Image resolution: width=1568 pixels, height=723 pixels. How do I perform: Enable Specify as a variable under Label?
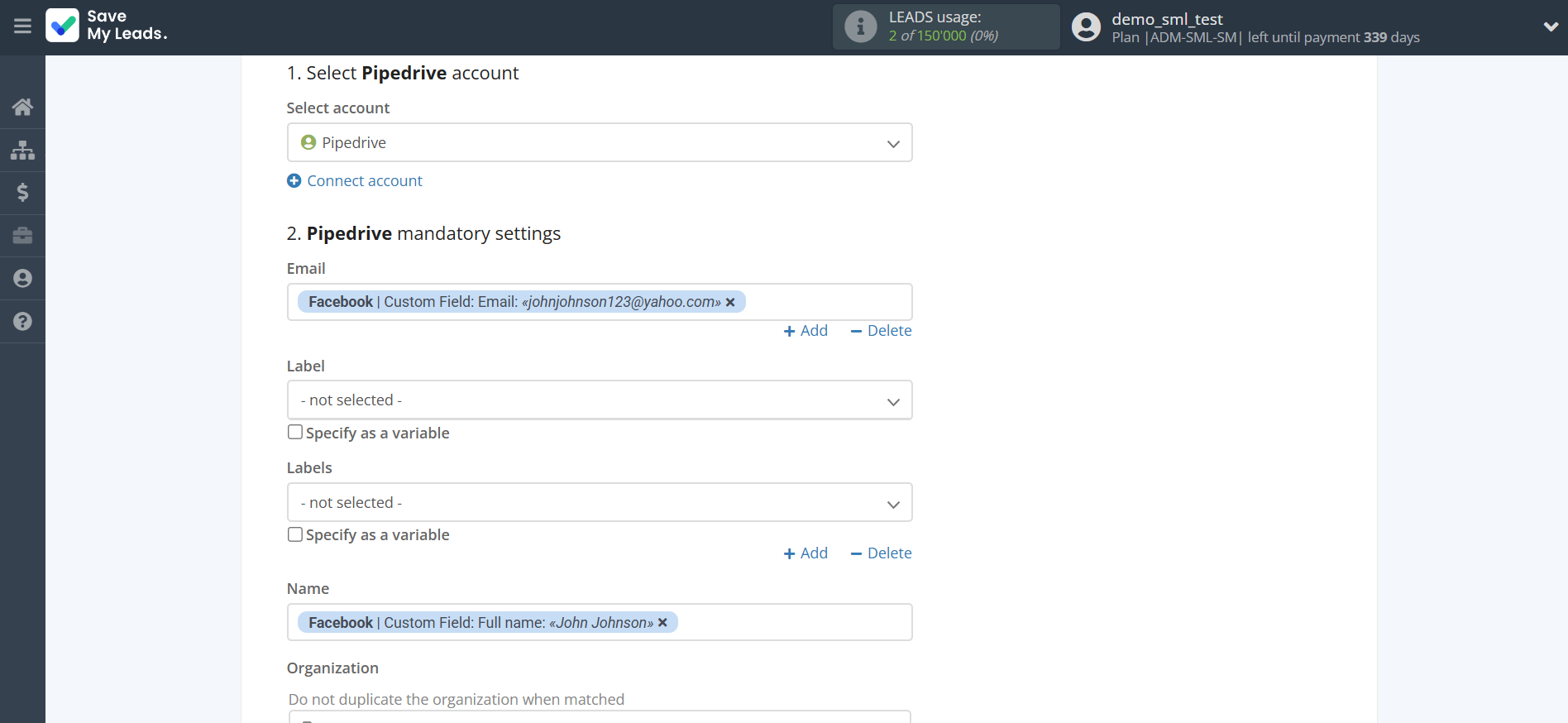[295, 432]
